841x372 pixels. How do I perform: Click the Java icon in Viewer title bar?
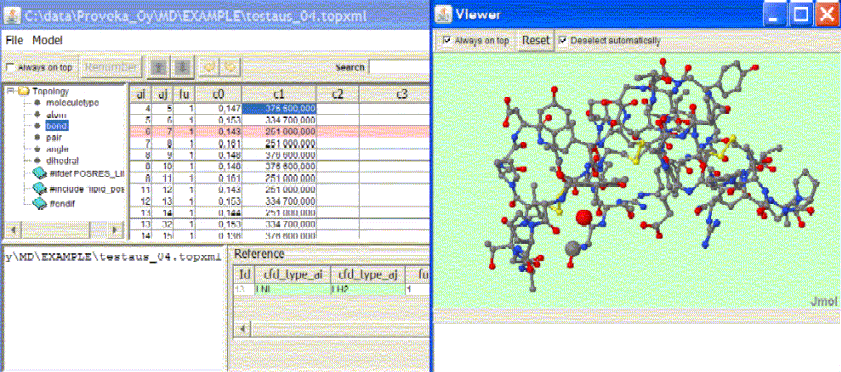pyautogui.click(x=444, y=14)
